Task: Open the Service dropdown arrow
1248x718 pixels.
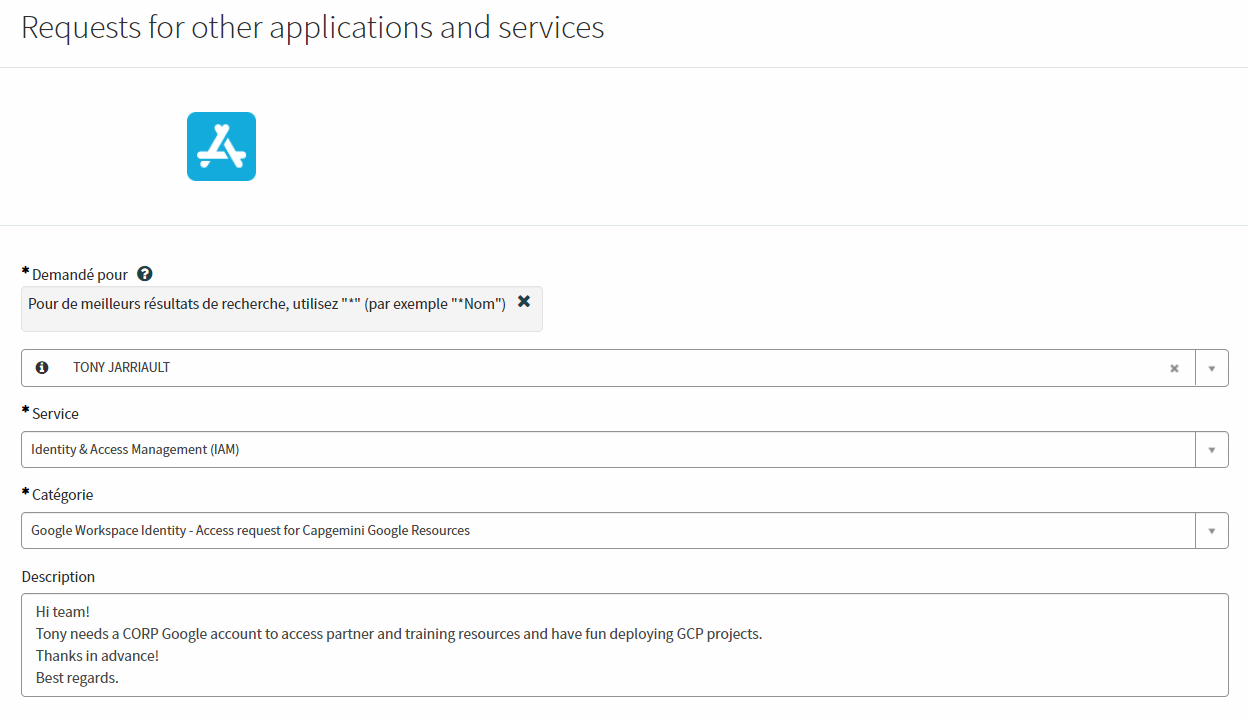Action: [1211, 450]
